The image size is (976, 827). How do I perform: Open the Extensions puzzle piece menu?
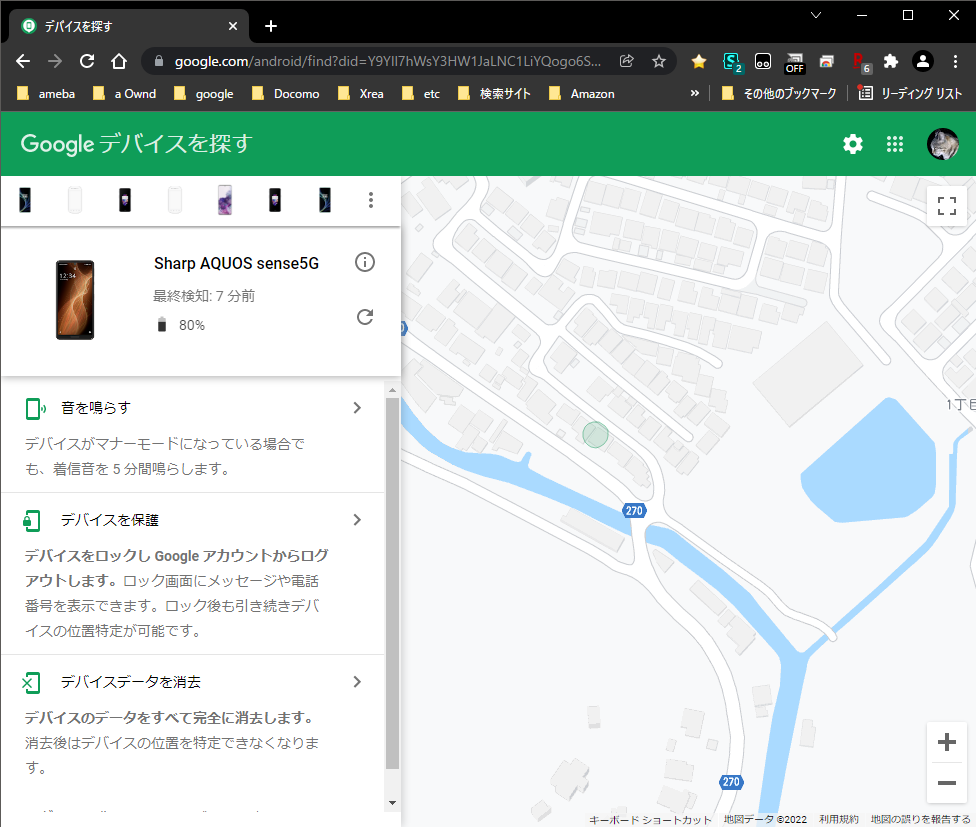tap(891, 61)
